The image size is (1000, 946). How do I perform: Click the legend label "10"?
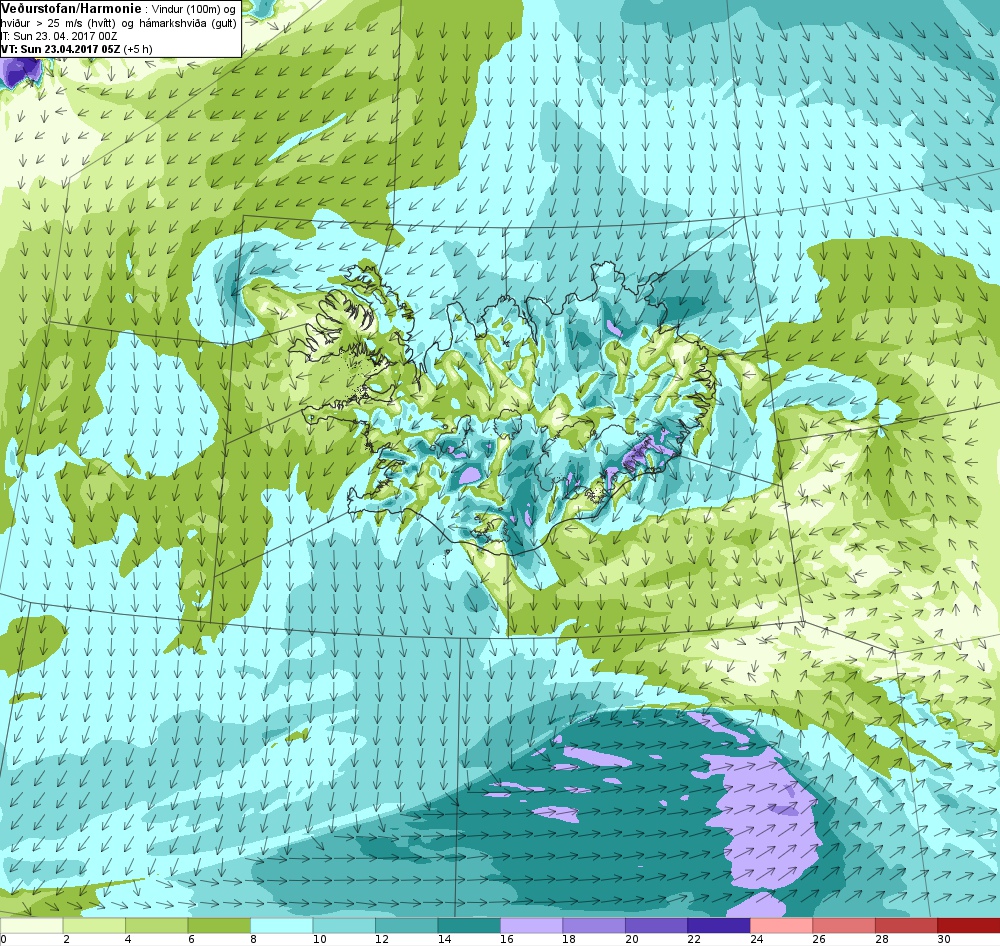coord(320,939)
